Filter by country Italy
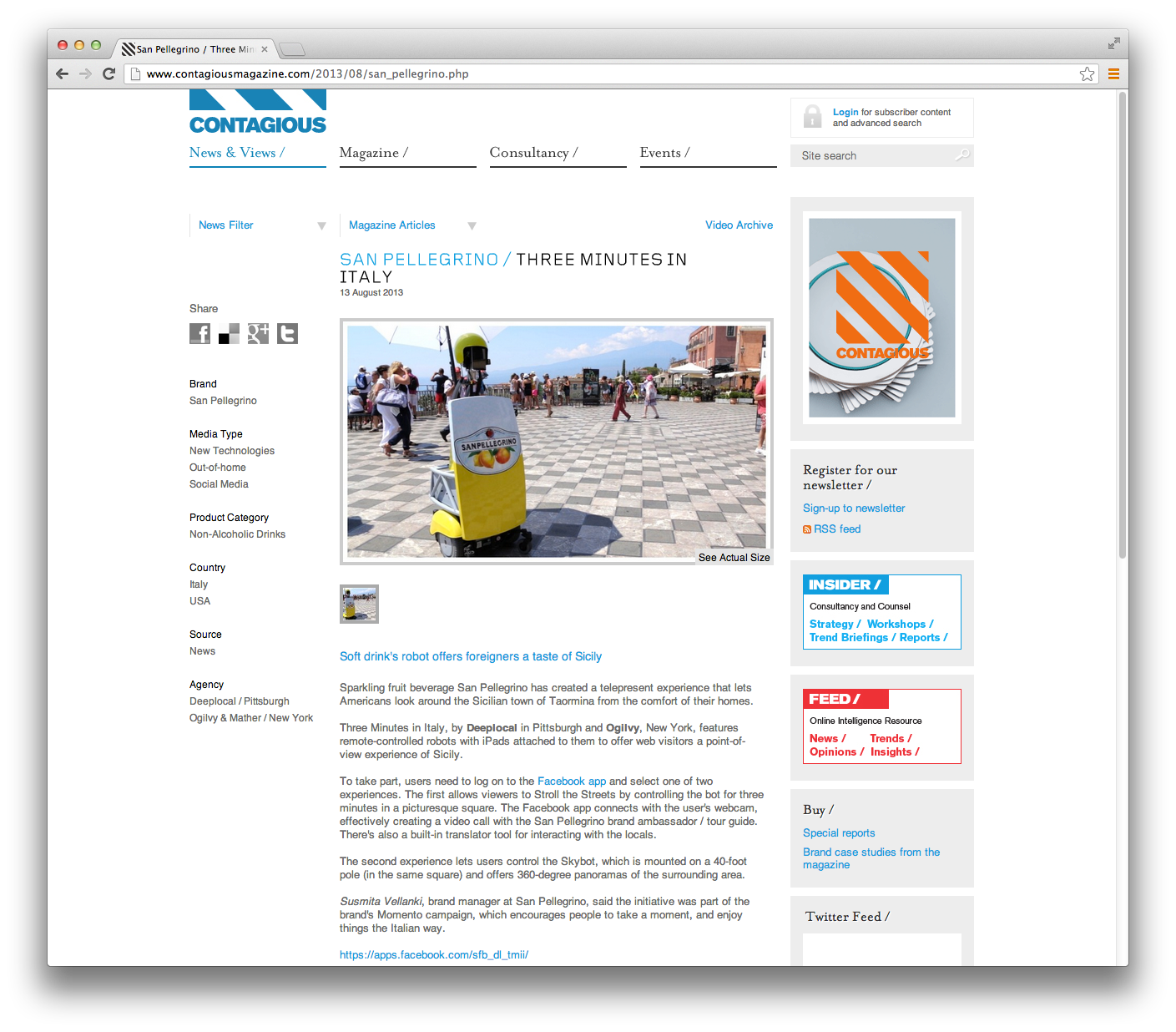Image resolution: width=1176 pixels, height=1032 pixels. pos(199,584)
